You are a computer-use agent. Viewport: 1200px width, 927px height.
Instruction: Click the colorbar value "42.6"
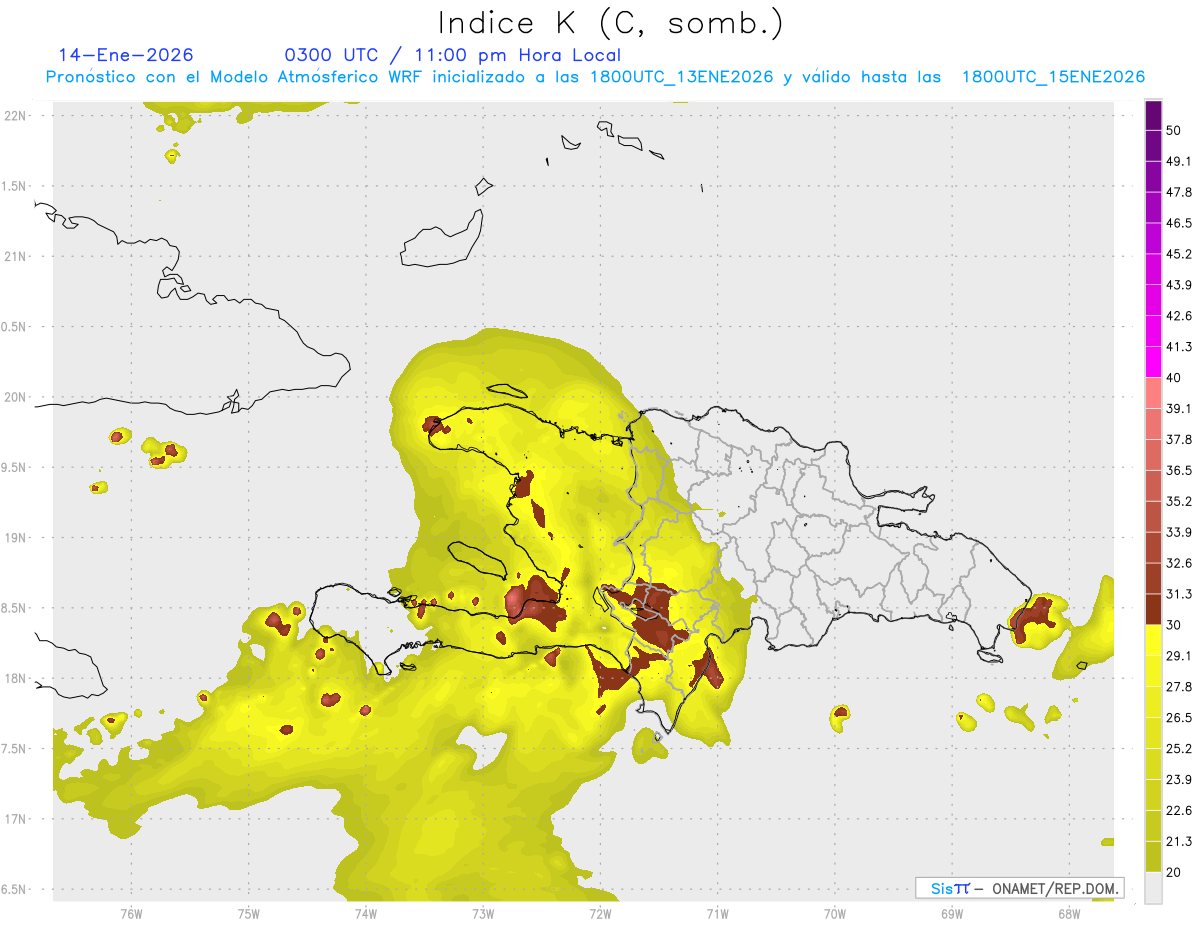(1179, 316)
